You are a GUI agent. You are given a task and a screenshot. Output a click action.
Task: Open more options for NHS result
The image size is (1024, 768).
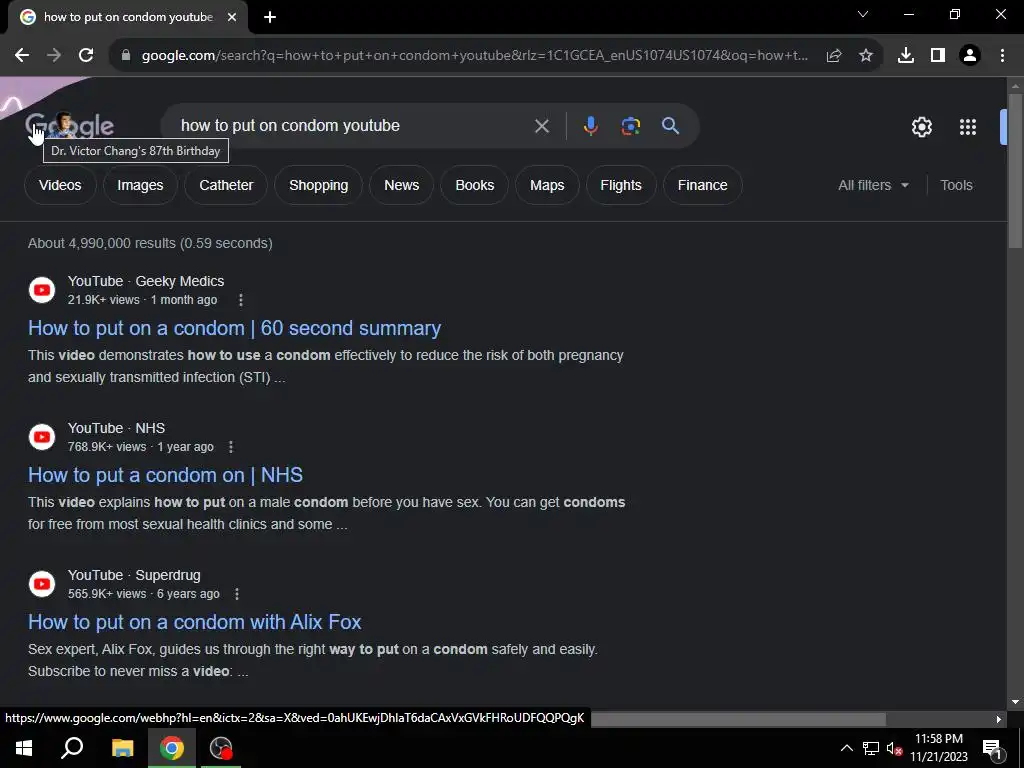(231, 447)
